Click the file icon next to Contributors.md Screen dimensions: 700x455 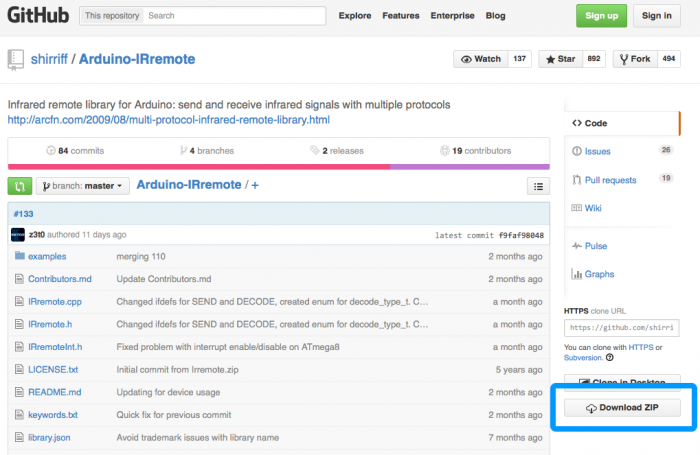tap(19, 279)
